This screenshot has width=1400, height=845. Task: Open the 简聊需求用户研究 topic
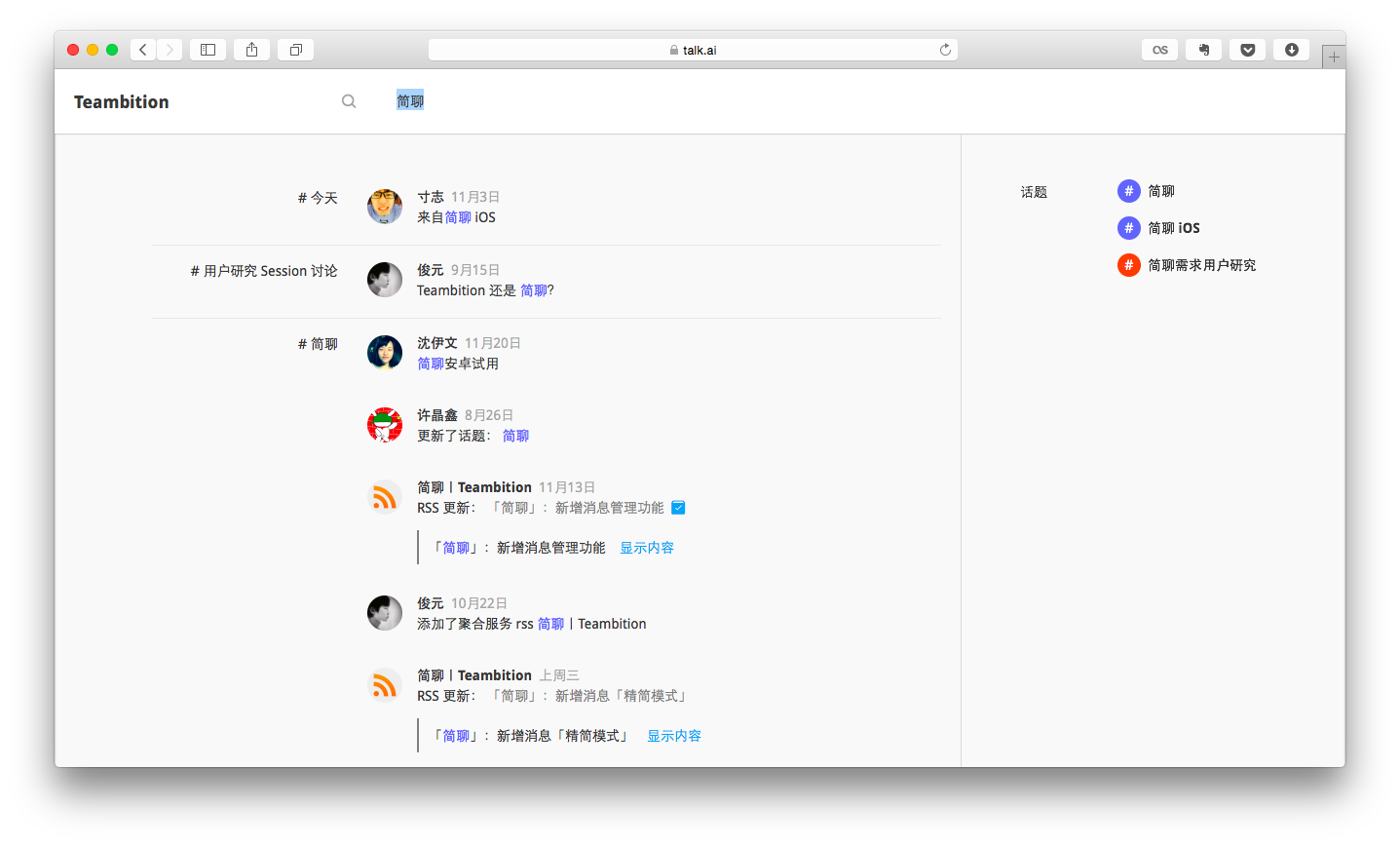click(x=1202, y=265)
